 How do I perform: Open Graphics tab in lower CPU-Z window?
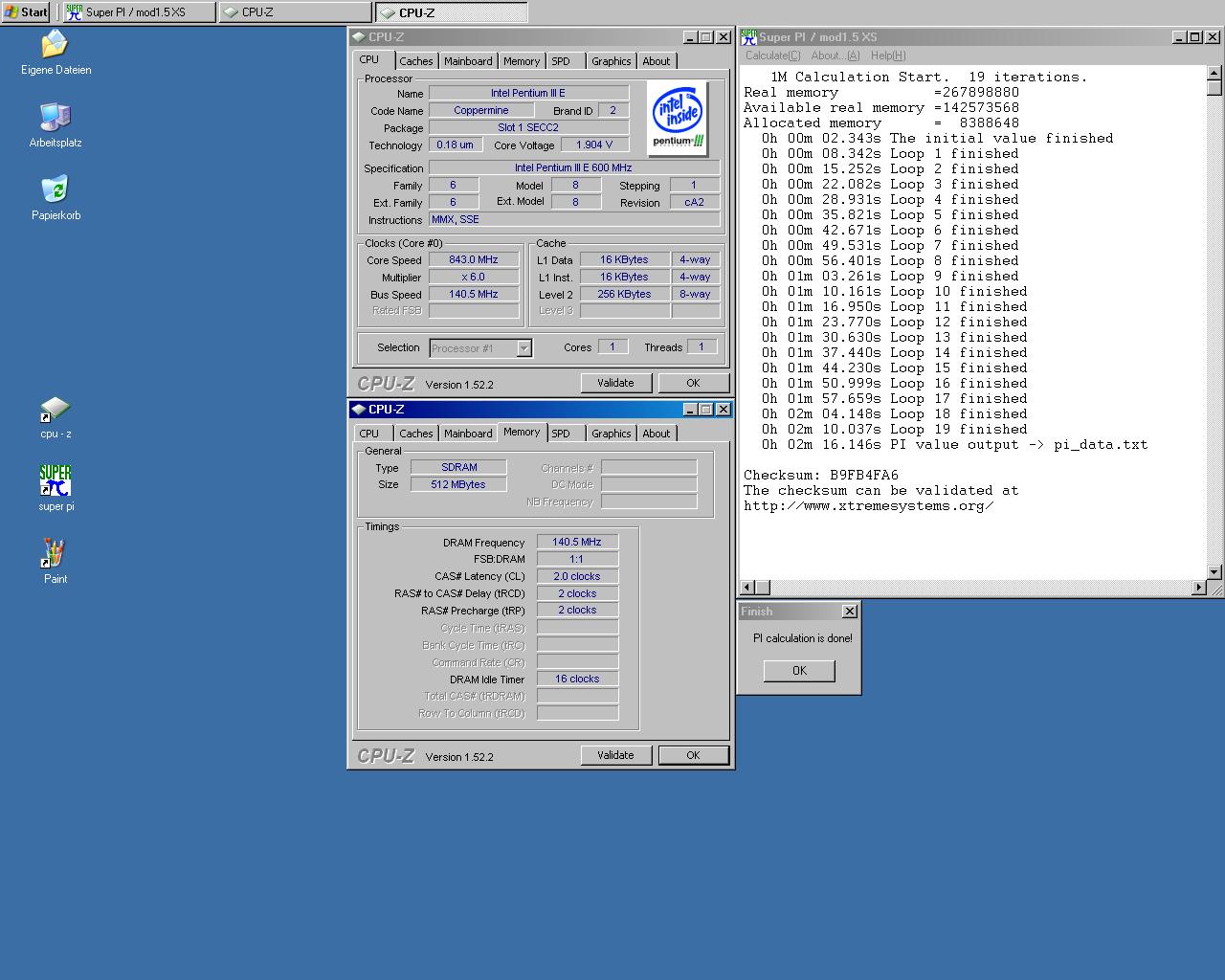click(611, 434)
